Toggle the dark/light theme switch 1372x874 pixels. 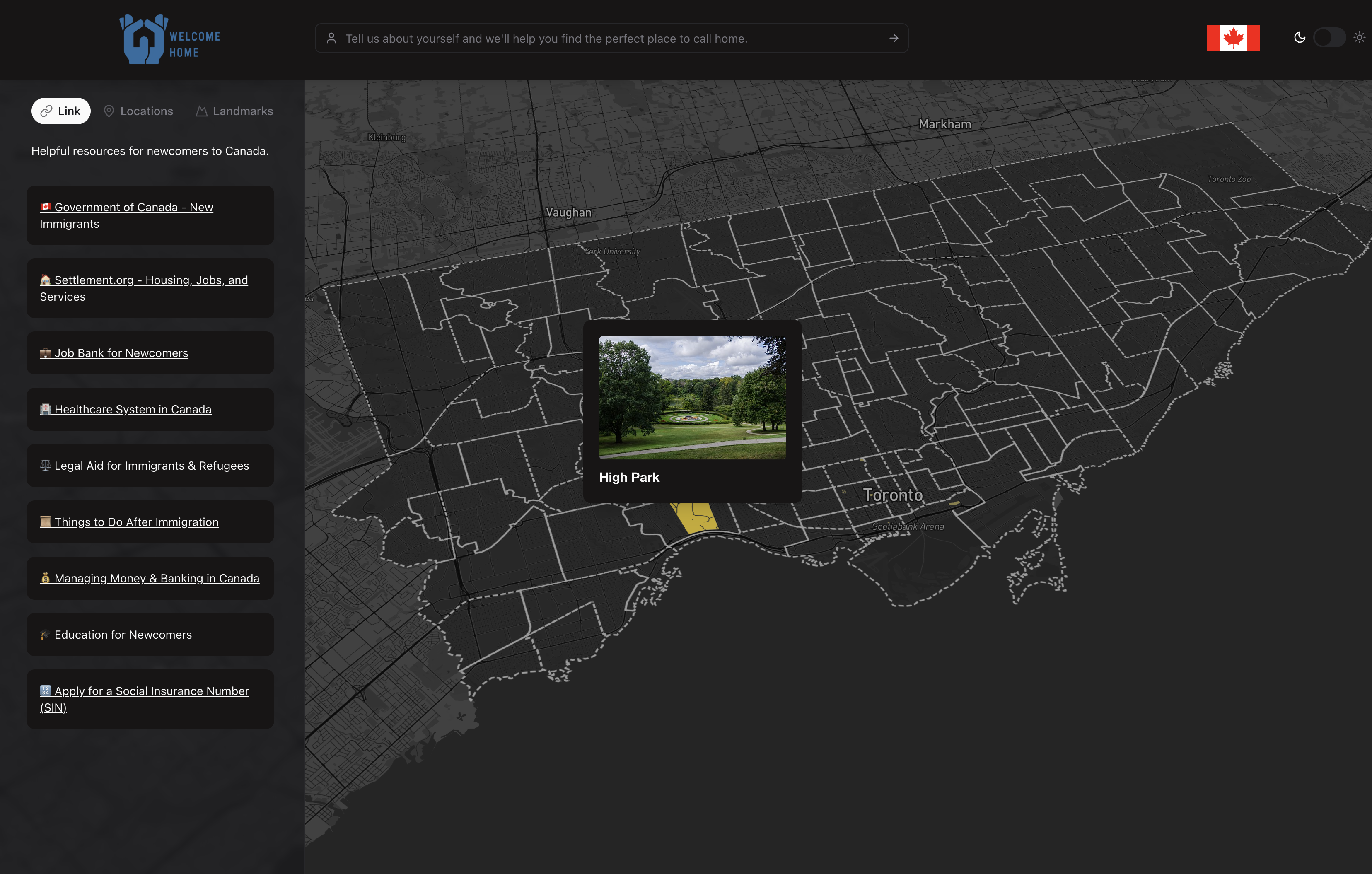point(1329,38)
